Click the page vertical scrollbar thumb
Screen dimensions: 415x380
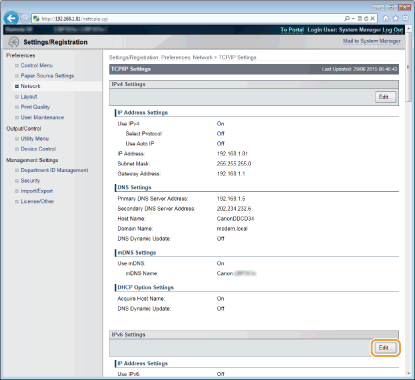pyautogui.click(x=409, y=80)
